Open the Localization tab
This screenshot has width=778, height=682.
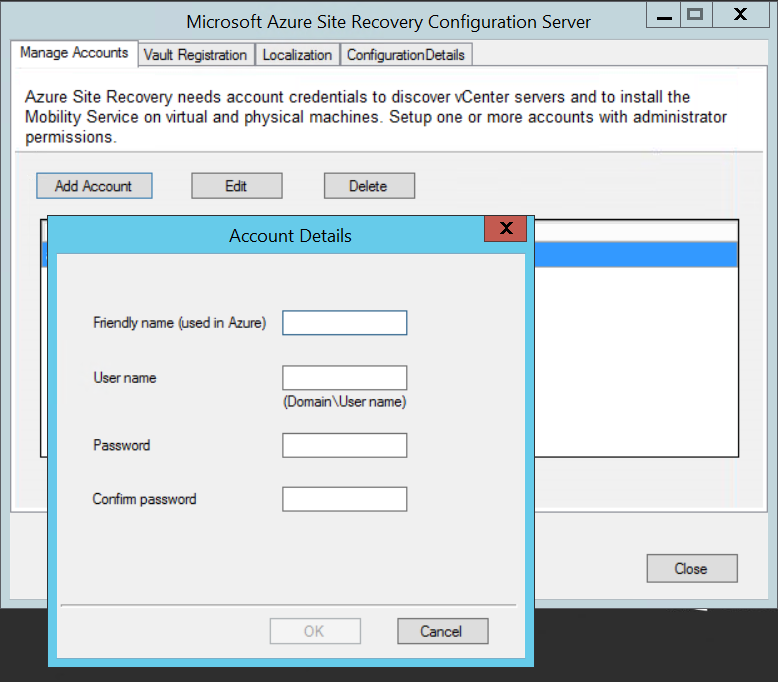click(297, 55)
